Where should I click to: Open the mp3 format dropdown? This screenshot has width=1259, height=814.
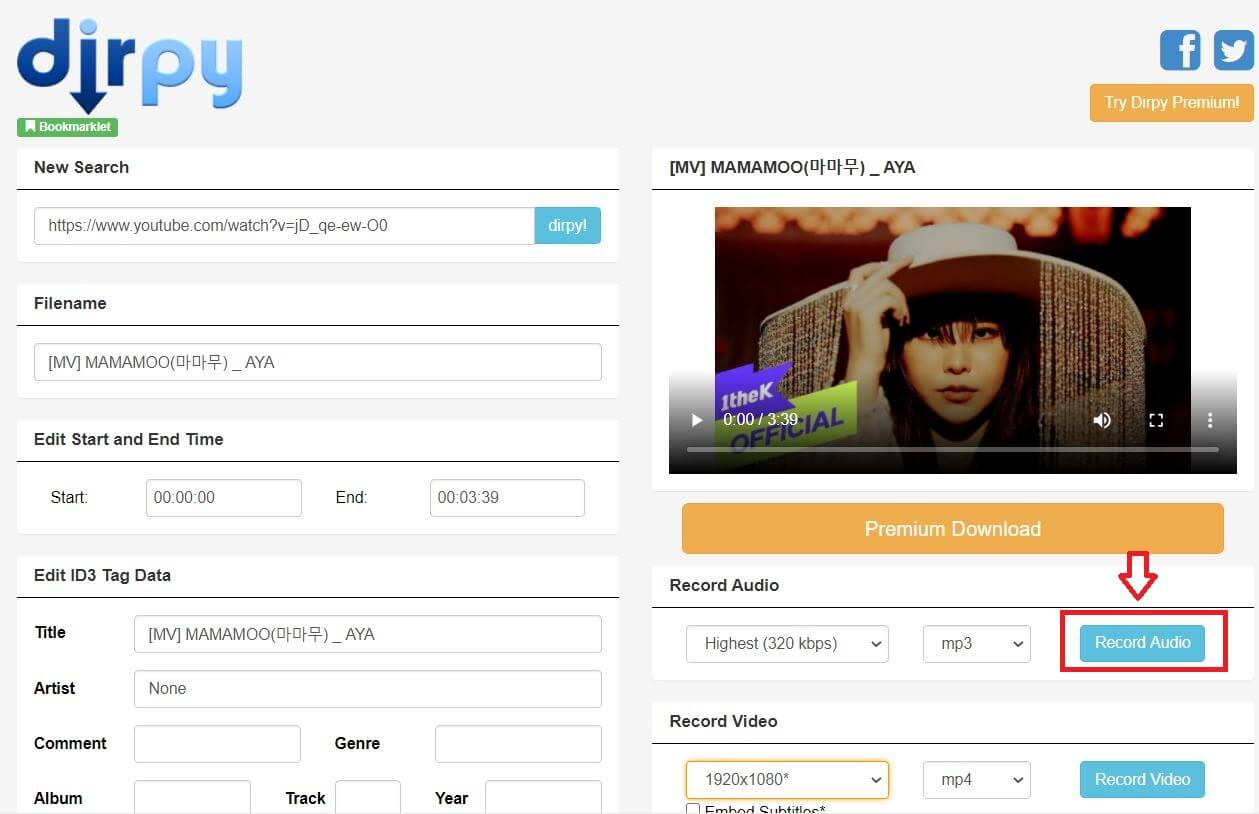pyautogui.click(x=976, y=644)
